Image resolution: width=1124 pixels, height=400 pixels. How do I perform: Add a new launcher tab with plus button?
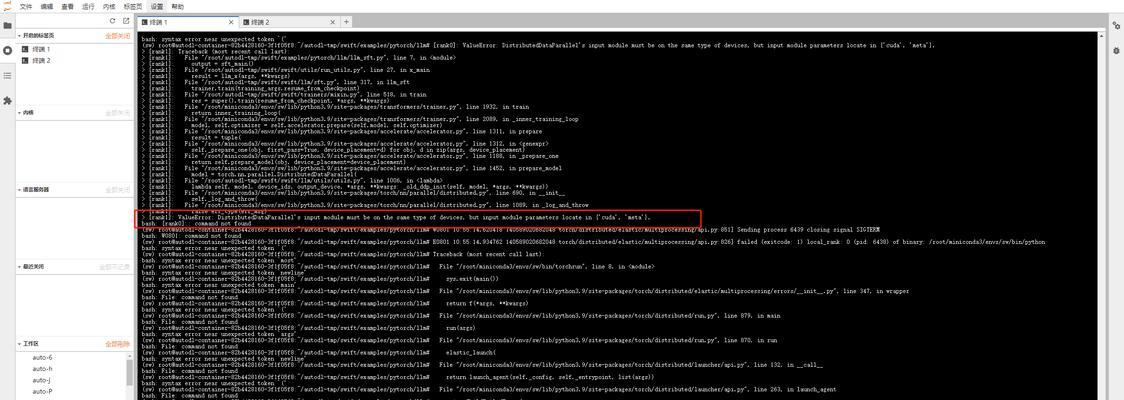click(346, 22)
